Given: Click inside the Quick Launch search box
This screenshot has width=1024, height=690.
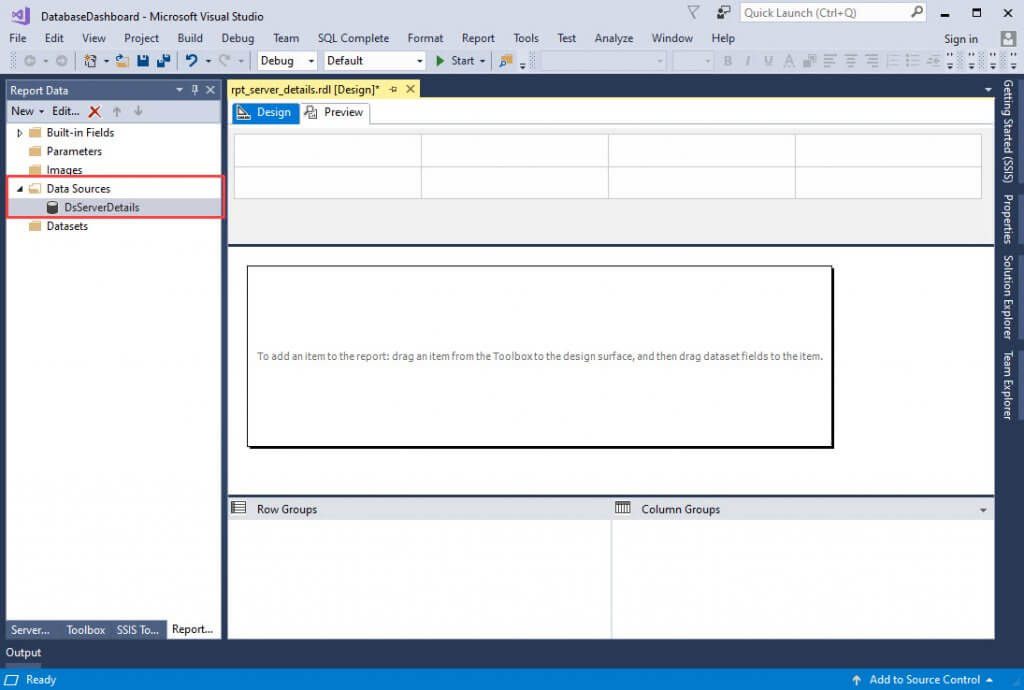Looking at the screenshot, I should click(x=820, y=12).
